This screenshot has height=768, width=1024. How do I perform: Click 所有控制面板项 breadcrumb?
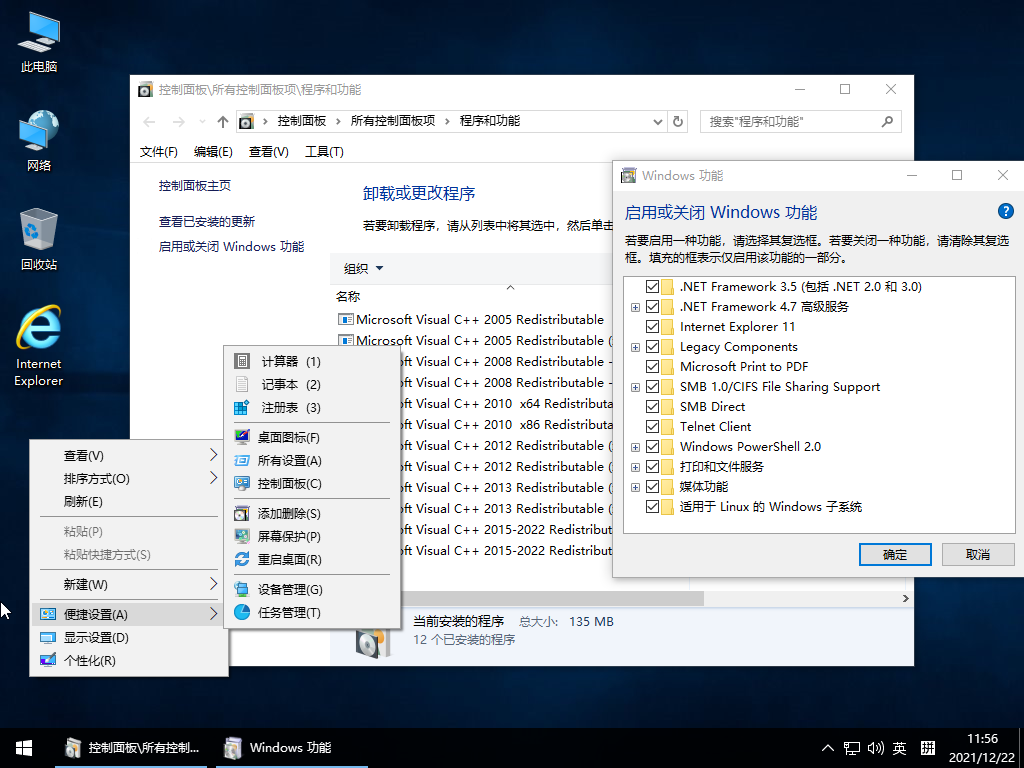[392, 121]
